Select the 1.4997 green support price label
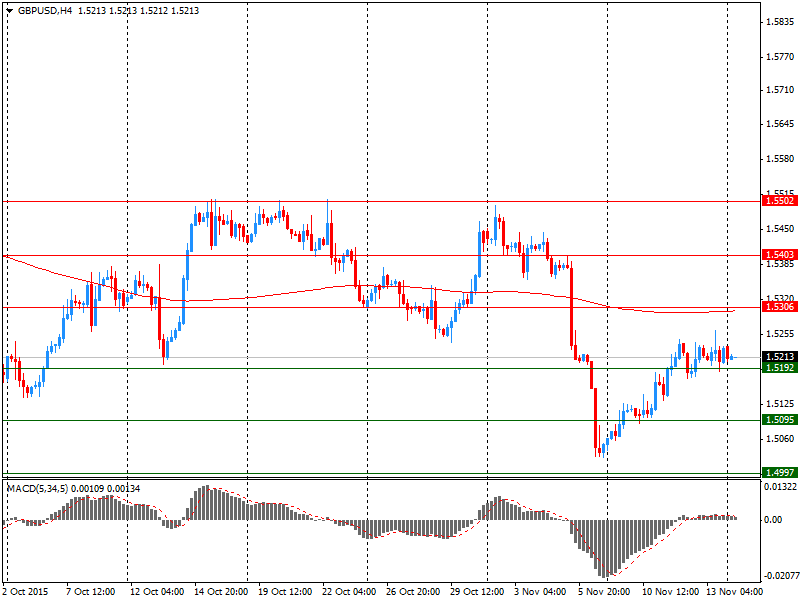 [780, 473]
